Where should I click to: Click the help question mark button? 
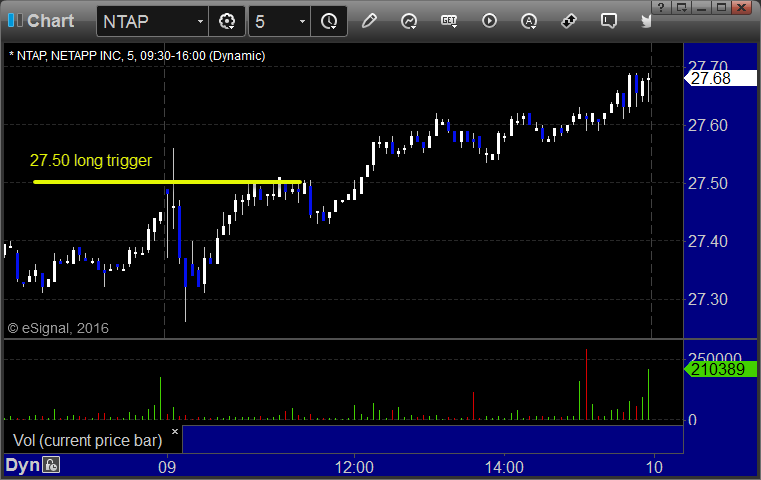pyautogui.click(x=661, y=8)
